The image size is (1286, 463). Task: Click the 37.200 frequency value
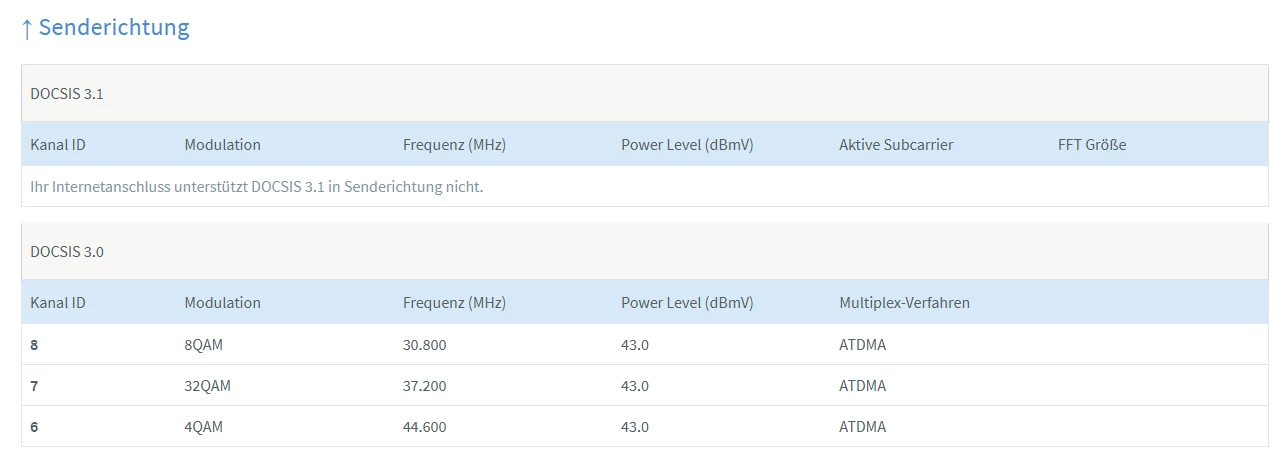click(x=425, y=386)
